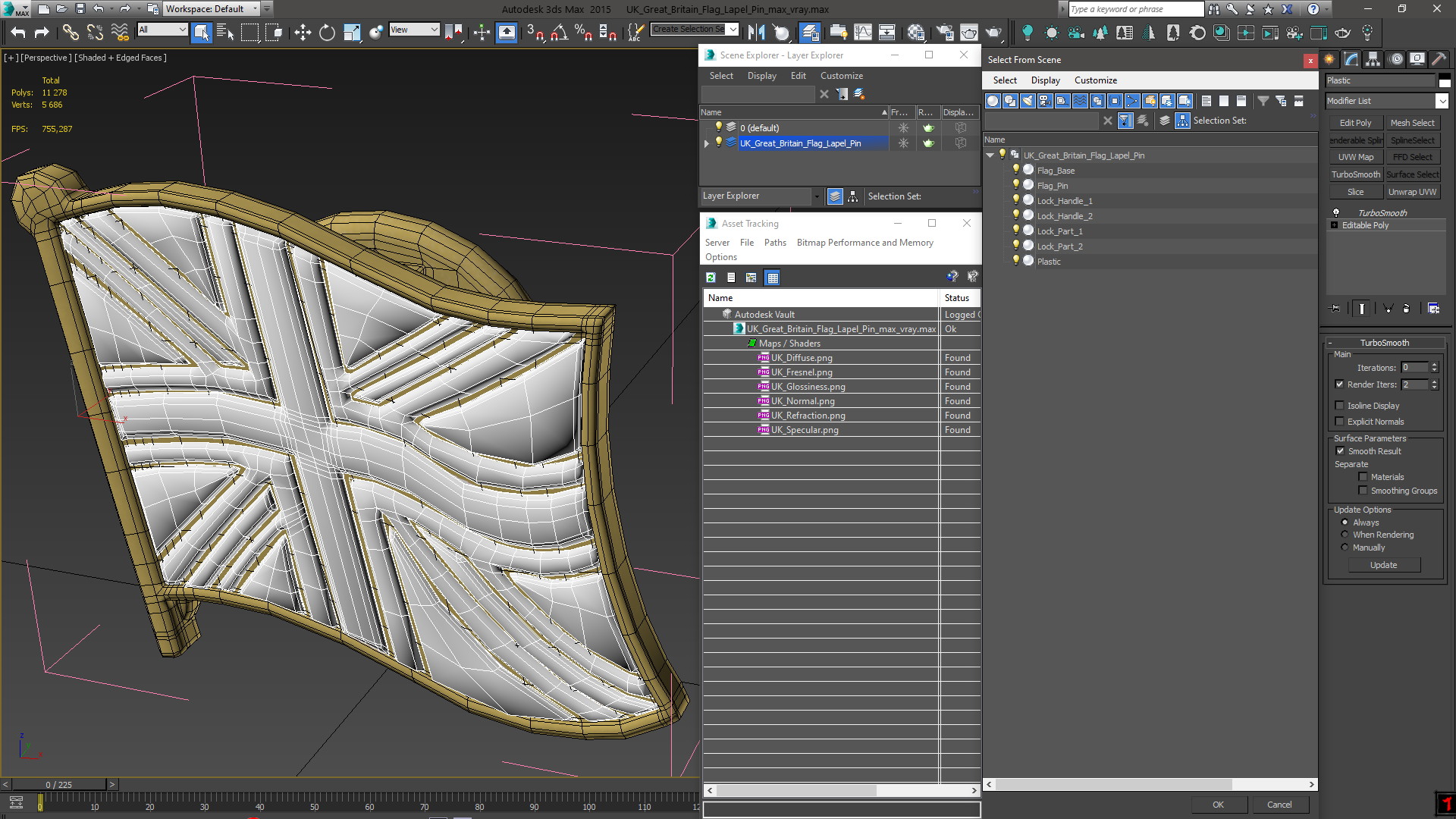Select the Select and Move tool
This screenshot has width=1456, height=819.
[x=303, y=32]
